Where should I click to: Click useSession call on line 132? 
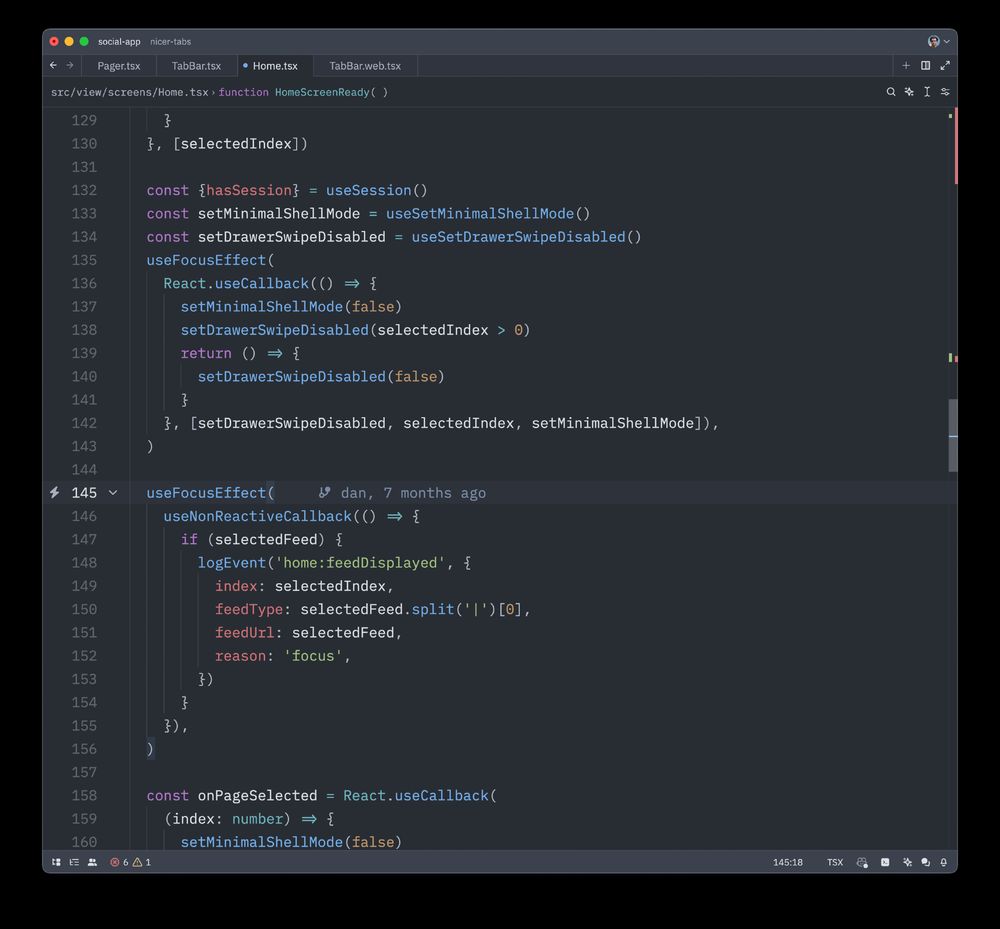point(368,190)
